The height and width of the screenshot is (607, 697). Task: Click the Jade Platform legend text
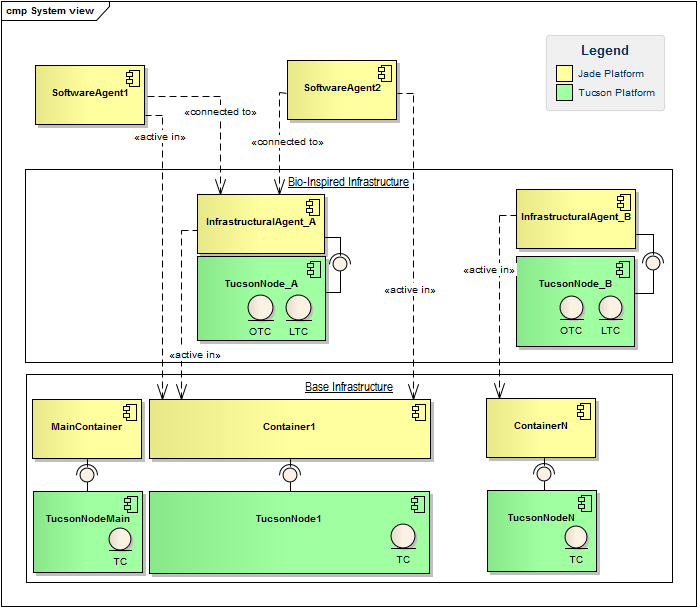(611, 74)
